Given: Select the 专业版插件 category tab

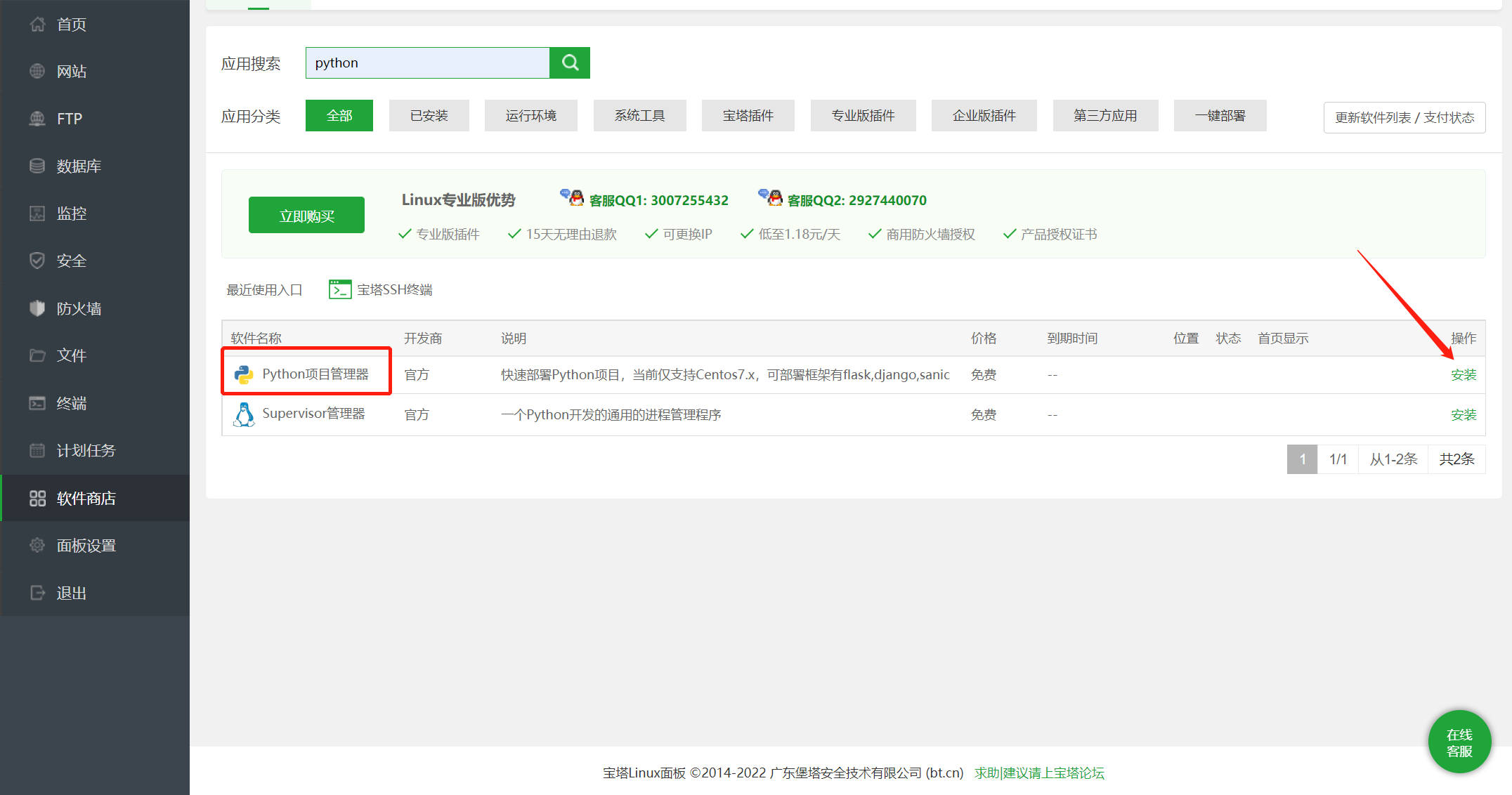Looking at the screenshot, I should [863, 115].
